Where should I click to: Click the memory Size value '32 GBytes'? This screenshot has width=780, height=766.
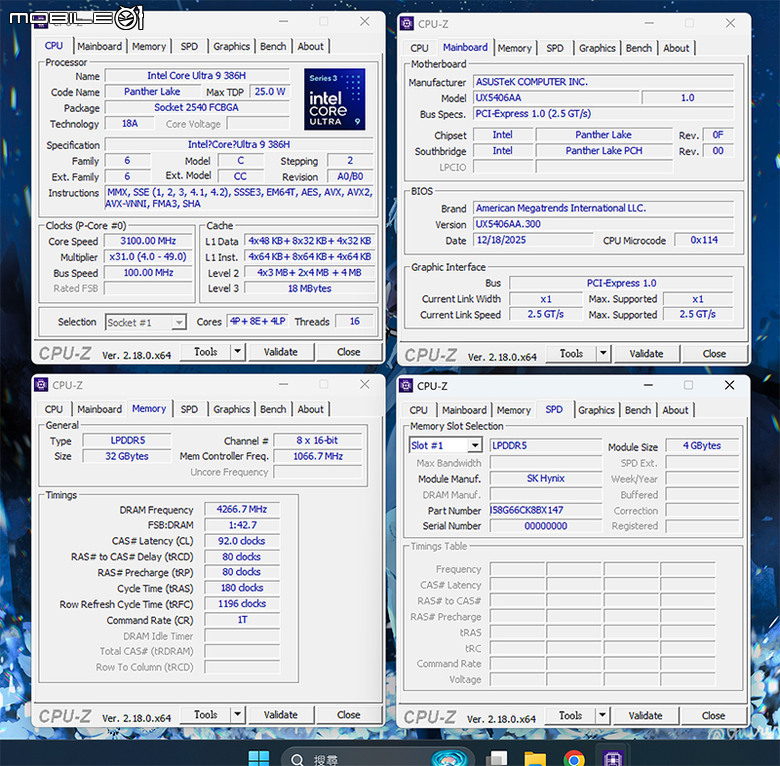pos(127,456)
